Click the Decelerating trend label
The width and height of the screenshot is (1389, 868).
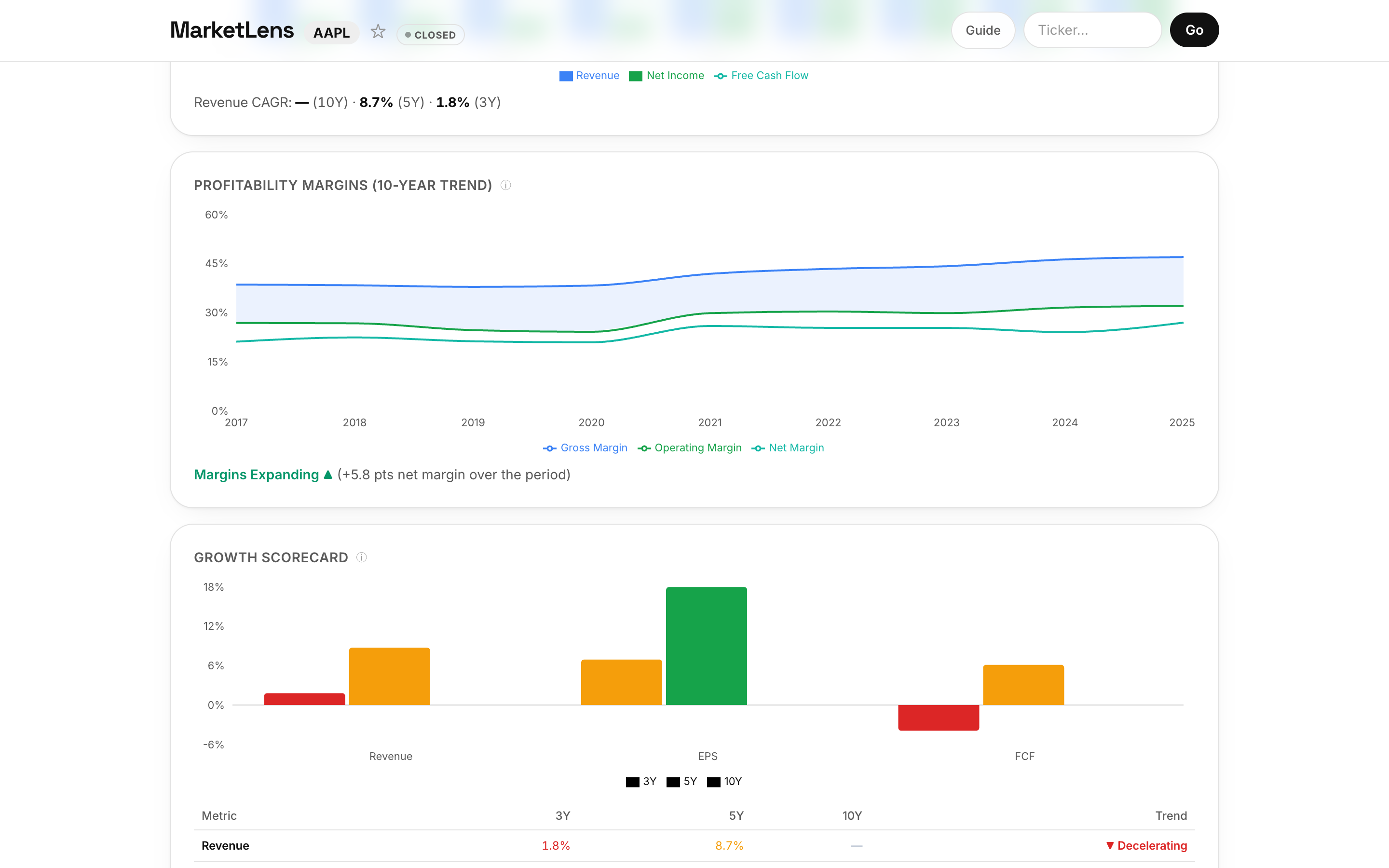click(x=1146, y=846)
